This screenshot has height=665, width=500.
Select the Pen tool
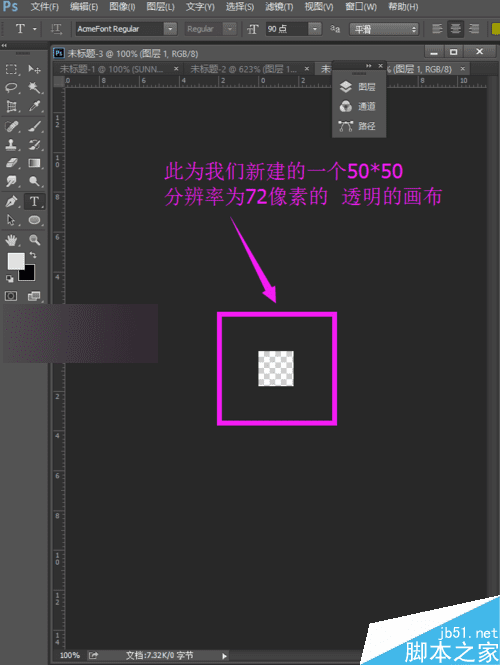click(11, 201)
